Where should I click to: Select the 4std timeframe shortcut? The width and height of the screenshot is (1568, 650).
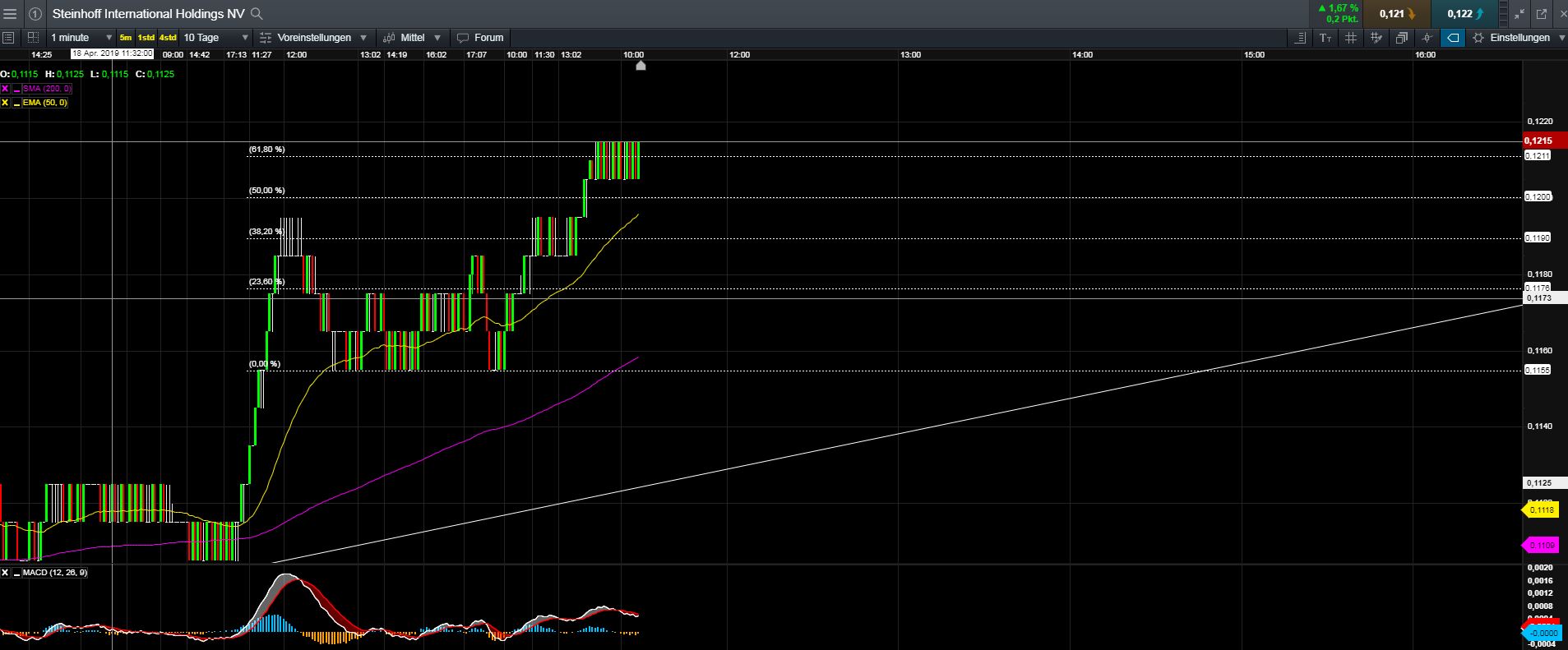point(168,38)
